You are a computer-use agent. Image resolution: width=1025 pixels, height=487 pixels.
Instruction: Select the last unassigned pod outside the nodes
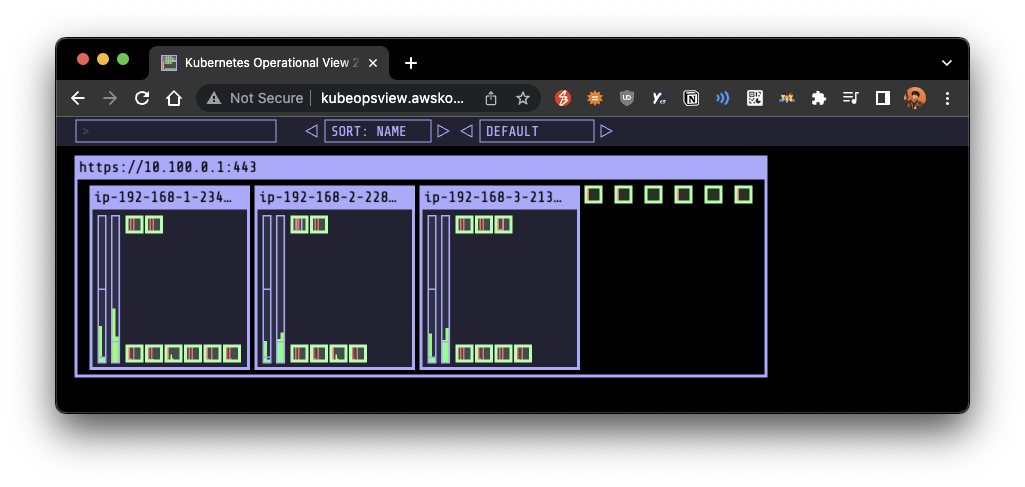[x=743, y=194]
